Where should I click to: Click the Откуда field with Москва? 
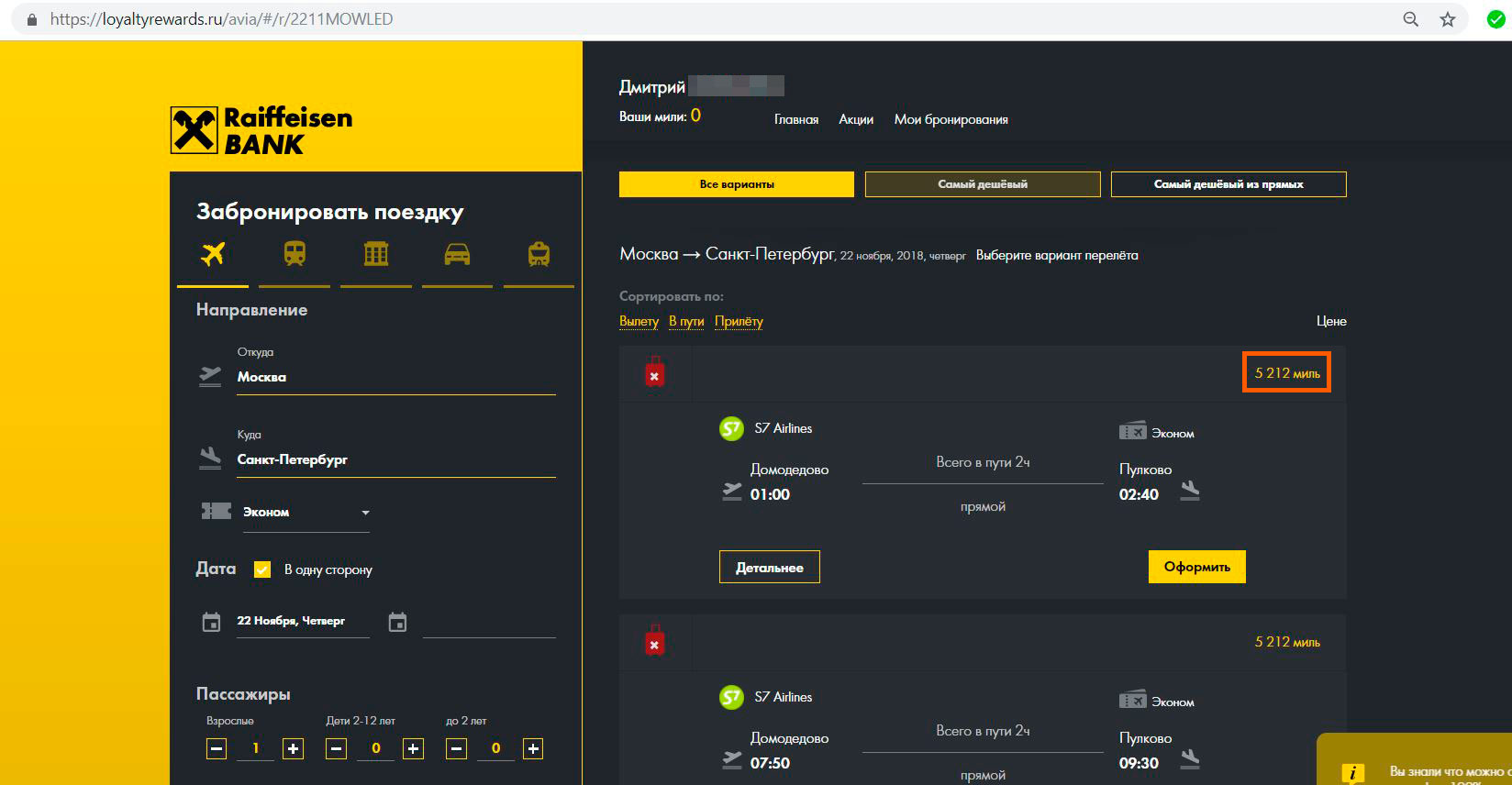[396, 377]
